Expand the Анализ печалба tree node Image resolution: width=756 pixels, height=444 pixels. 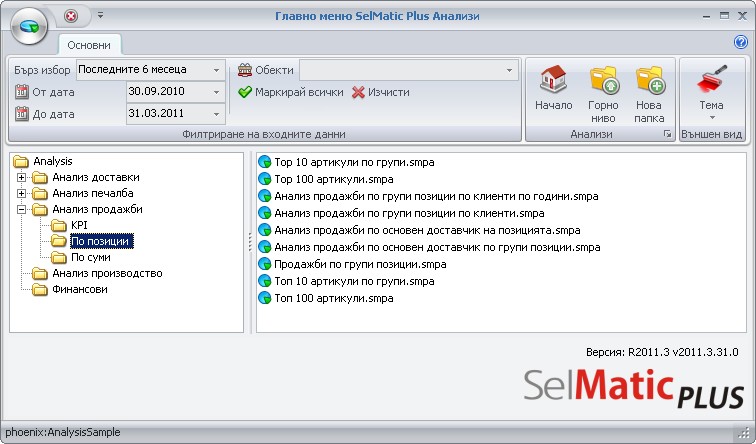(x=21, y=193)
